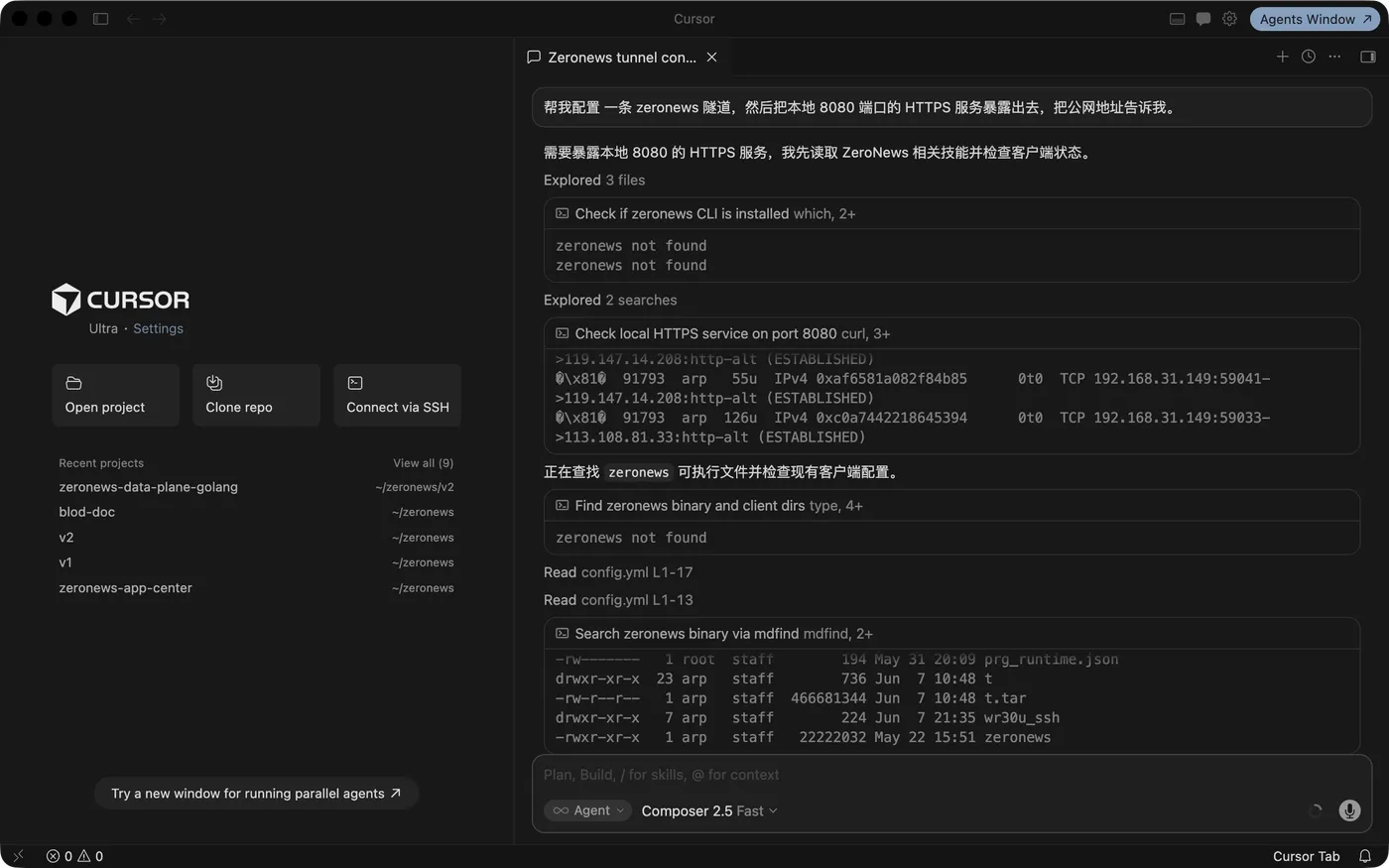Open the settings gear icon
This screenshot has height=868, width=1389.
[x=1229, y=19]
